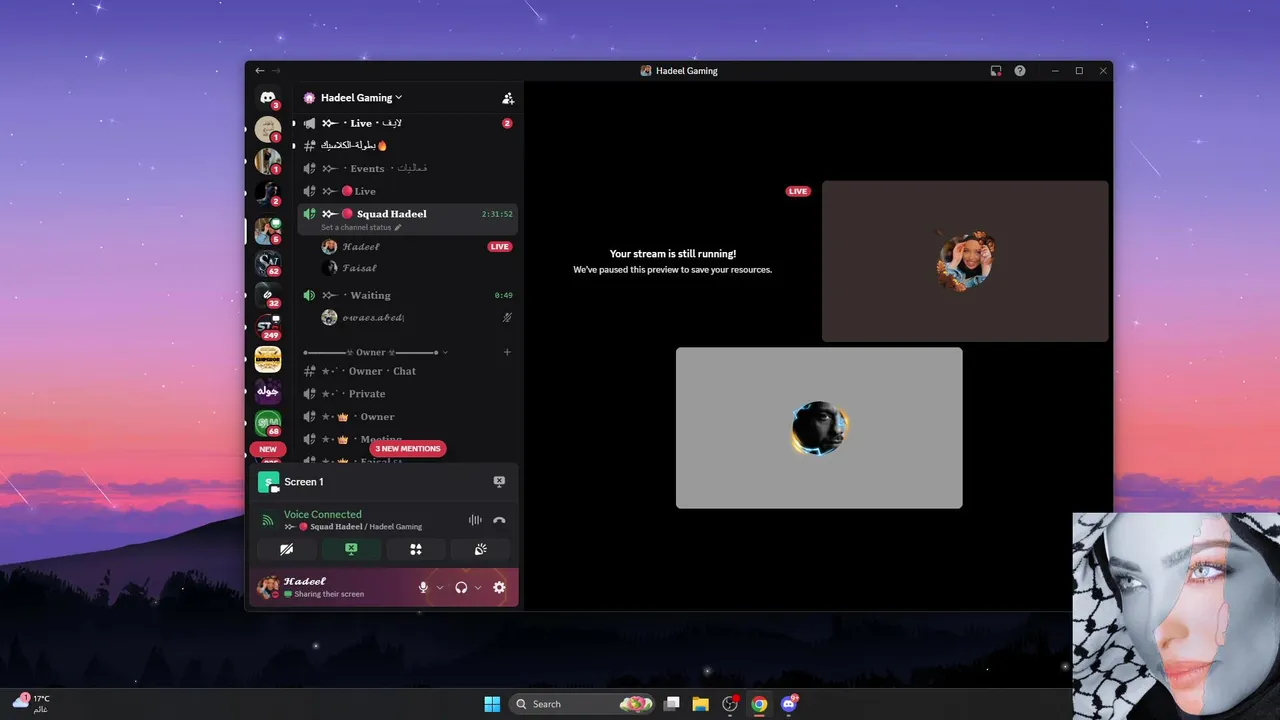This screenshot has width=1280, height=720.
Task: Join the crown Owner voice channel
Action: pos(408,417)
